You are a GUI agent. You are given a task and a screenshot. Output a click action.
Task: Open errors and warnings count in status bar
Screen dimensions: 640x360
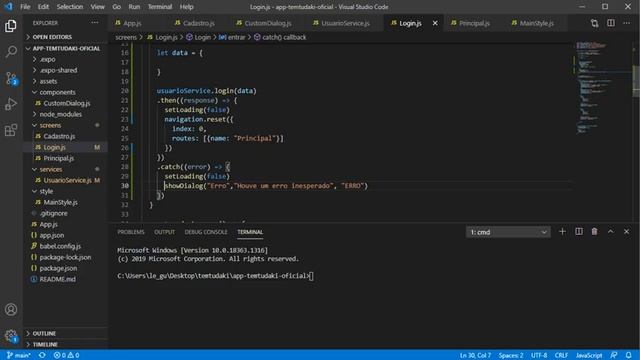click(x=67, y=355)
